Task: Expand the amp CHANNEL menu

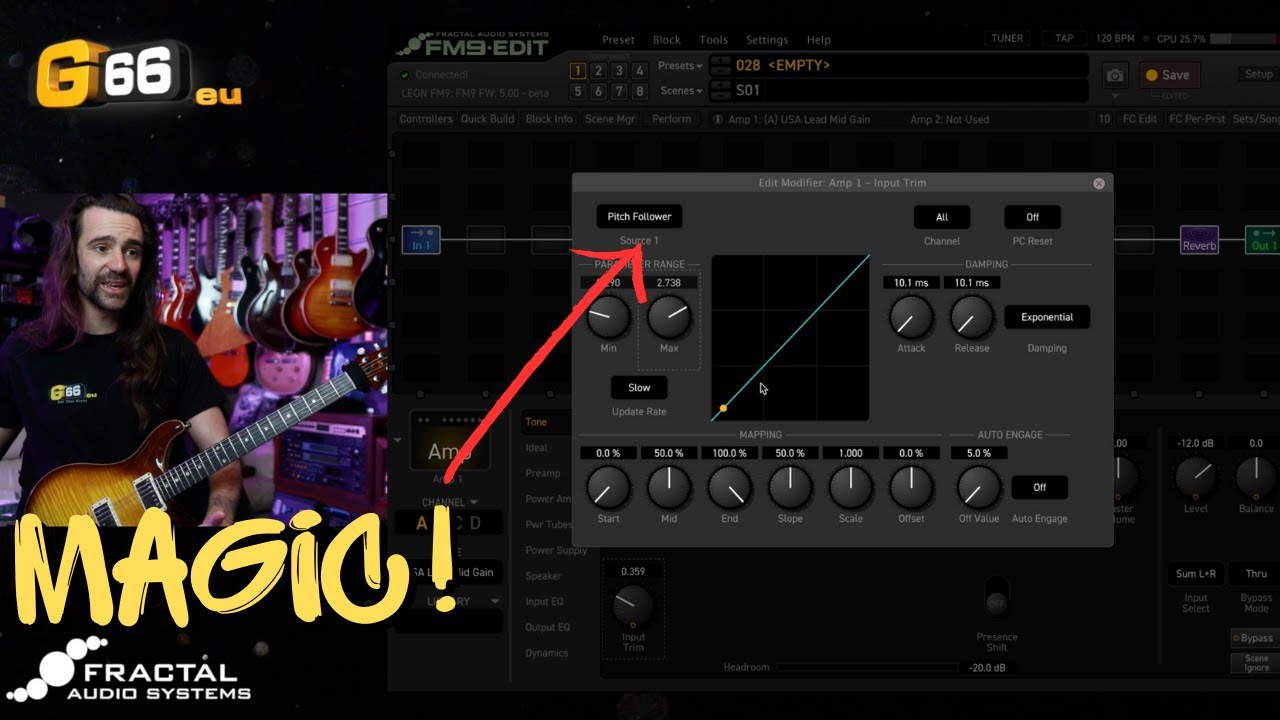Action: pyautogui.click(x=450, y=502)
